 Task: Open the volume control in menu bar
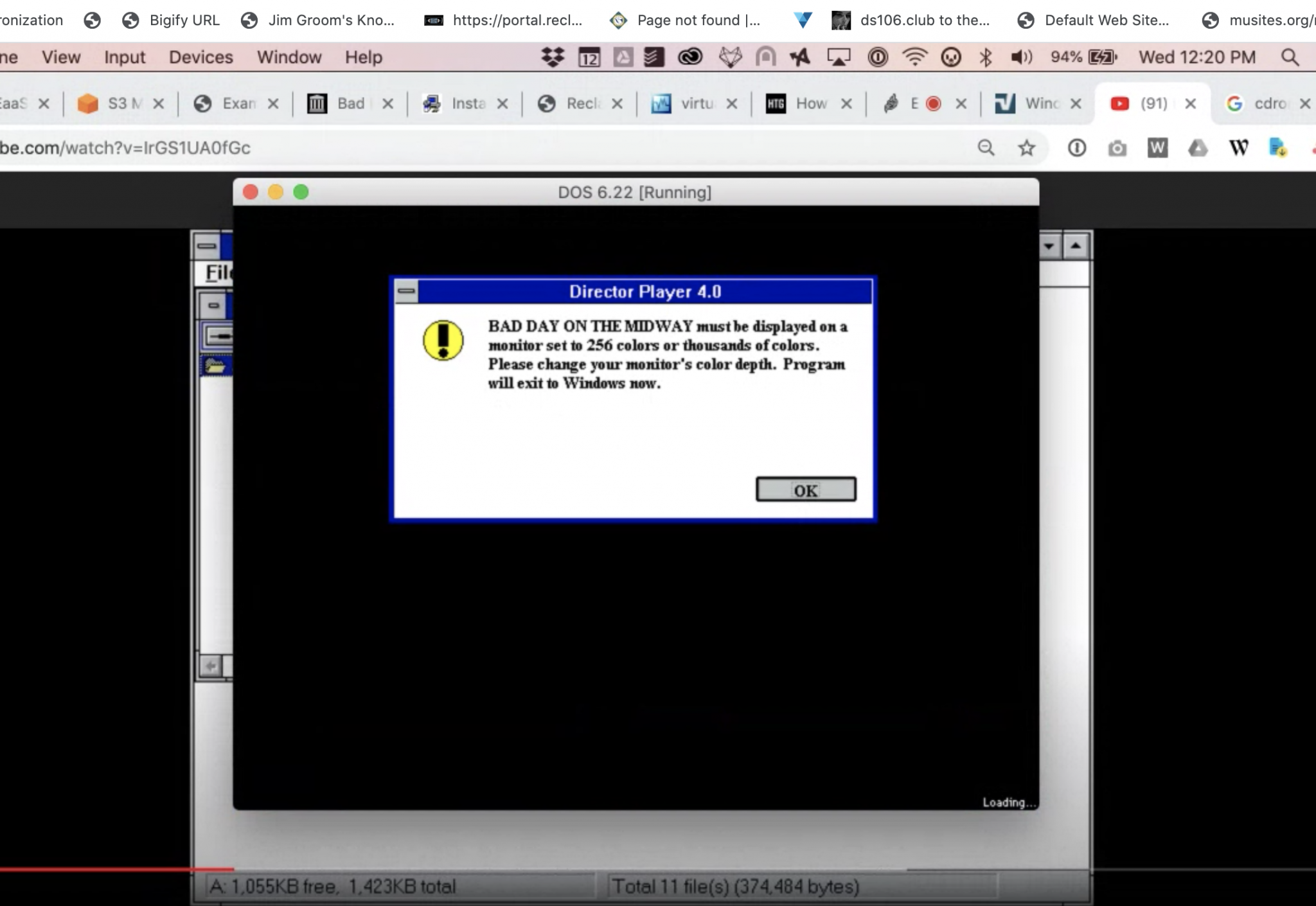point(1021,57)
